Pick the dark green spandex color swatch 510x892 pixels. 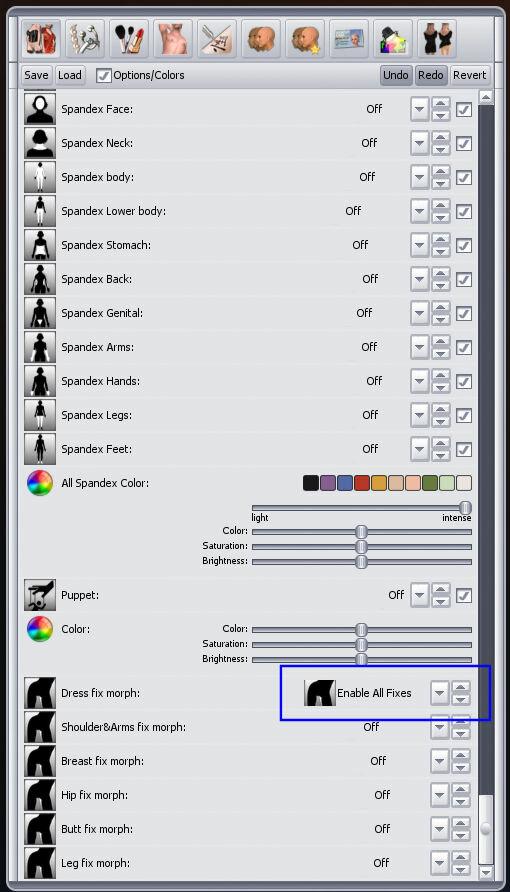pyautogui.click(x=430, y=484)
